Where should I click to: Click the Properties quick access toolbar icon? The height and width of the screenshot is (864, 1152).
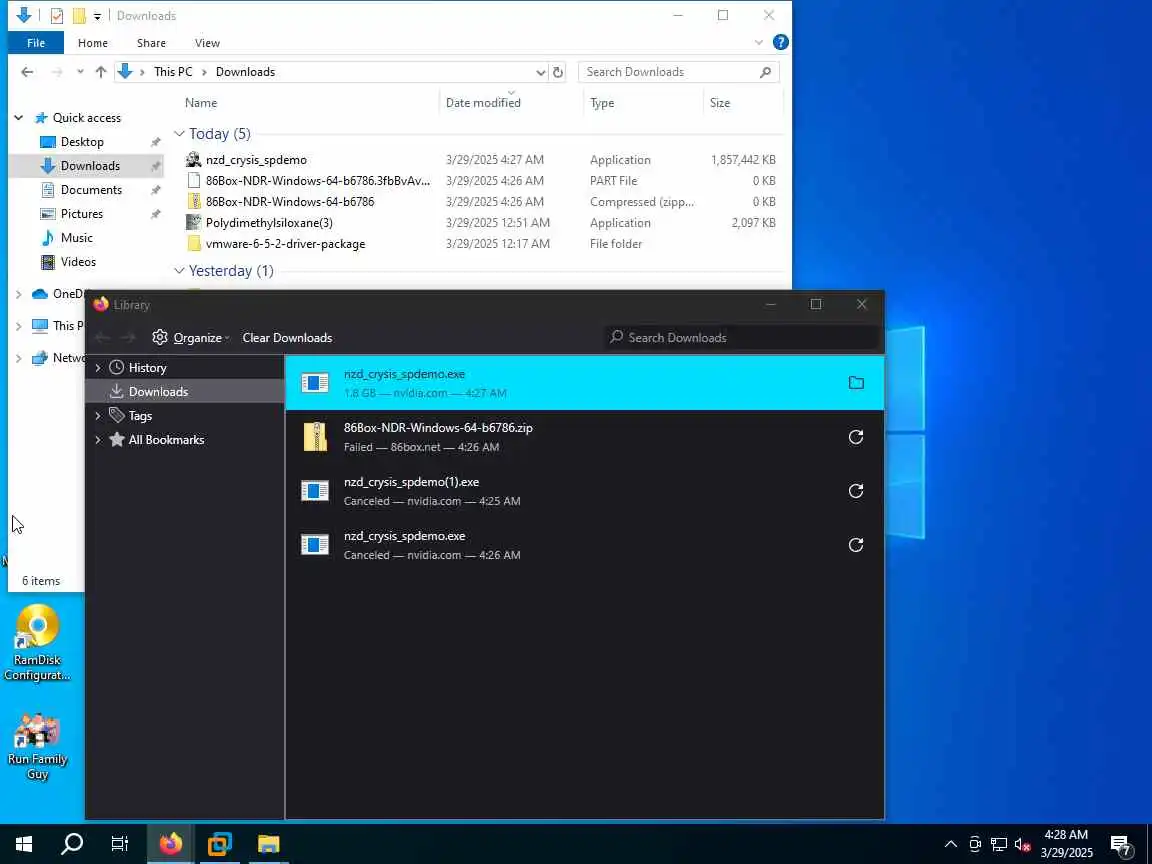[x=57, y=15]
